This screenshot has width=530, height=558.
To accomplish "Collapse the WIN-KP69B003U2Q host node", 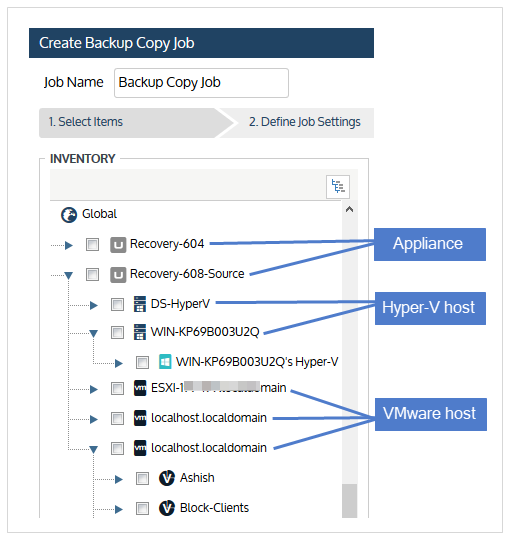I will [x=94, y=333].
